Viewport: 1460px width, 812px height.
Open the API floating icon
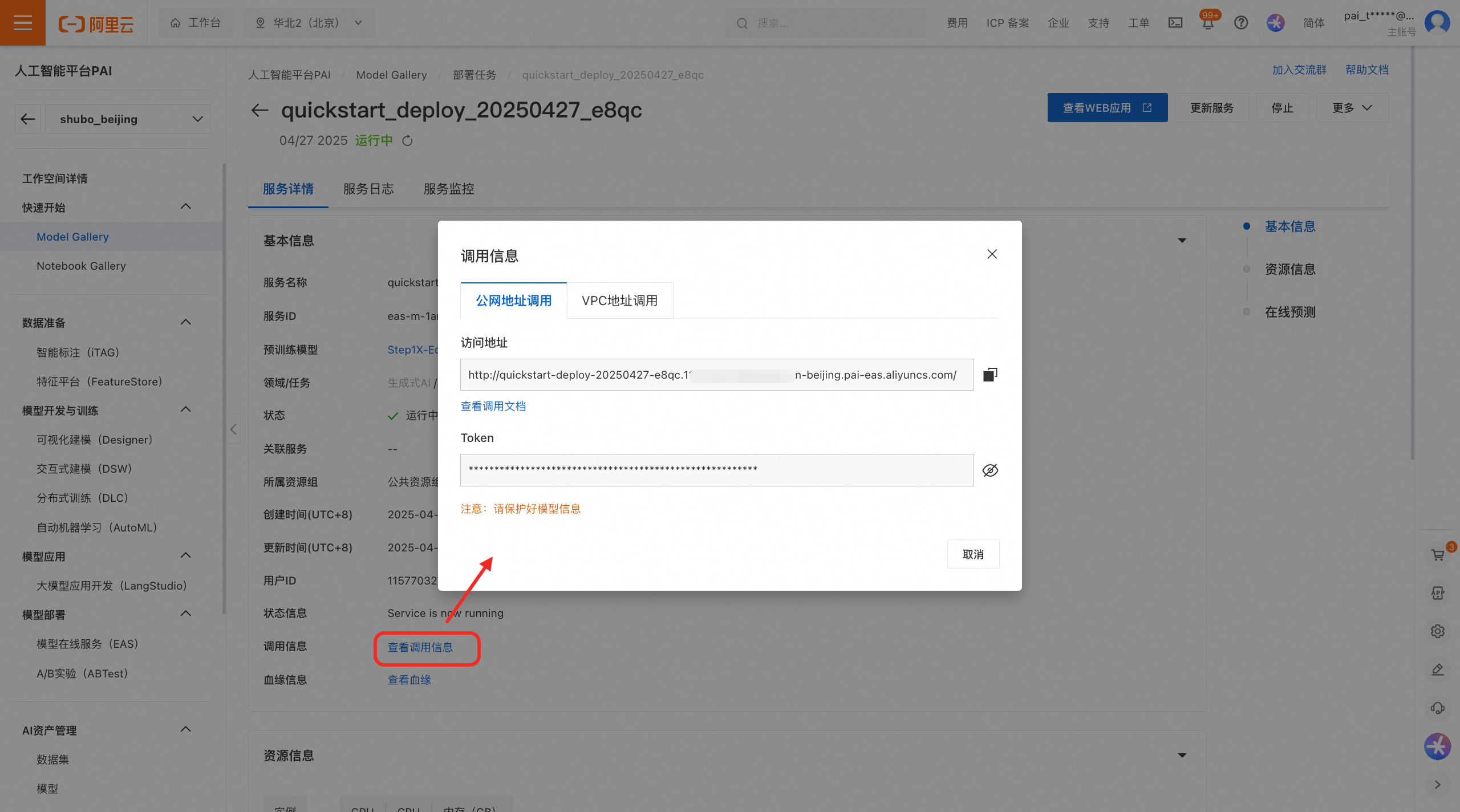(1438, 593)
